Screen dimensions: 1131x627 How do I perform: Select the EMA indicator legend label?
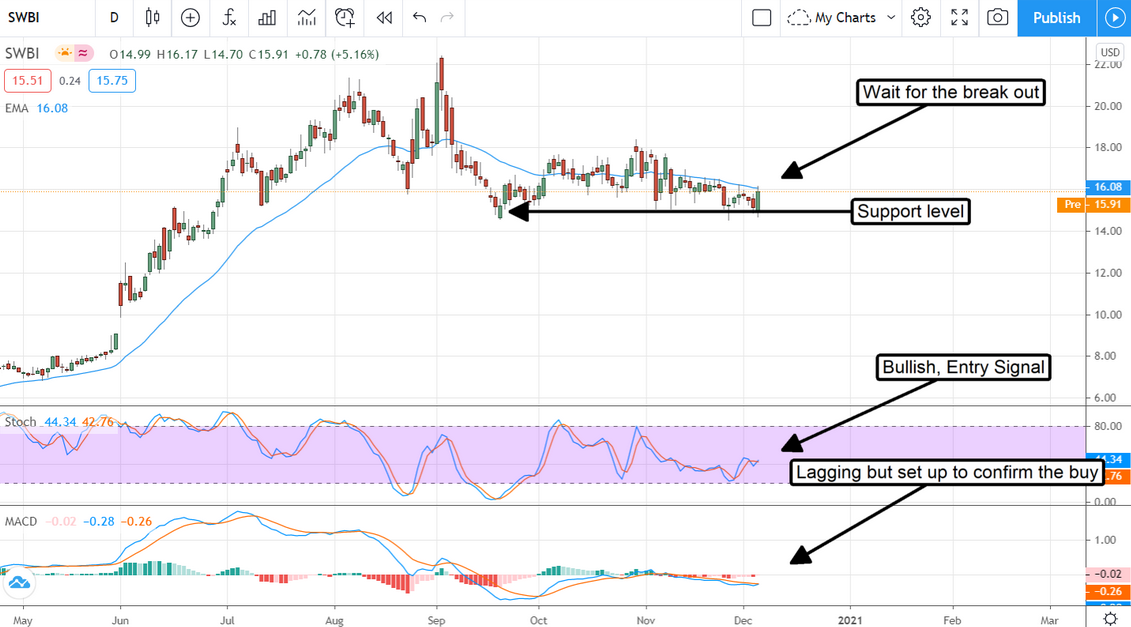(17, 108)
